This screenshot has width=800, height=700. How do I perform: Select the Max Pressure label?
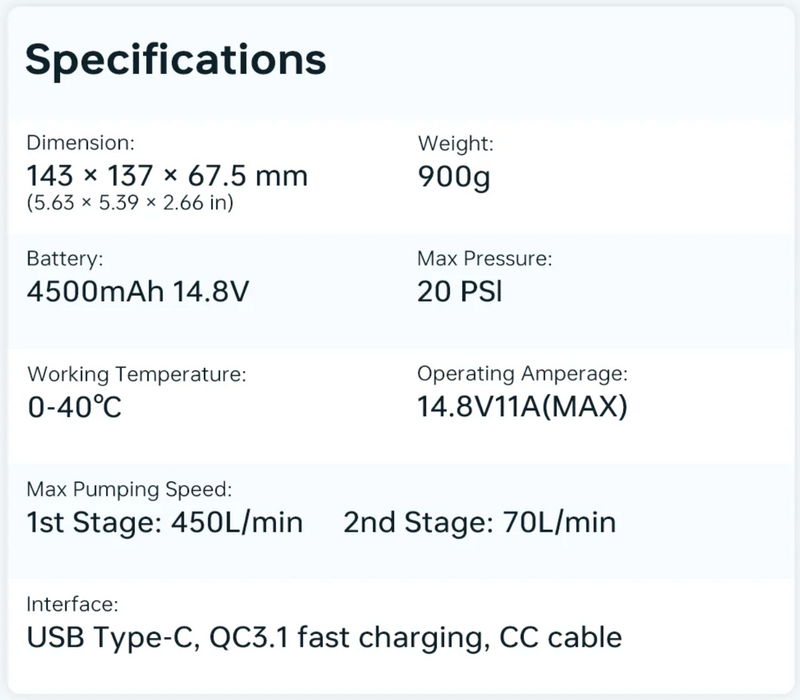click(485, 259)
